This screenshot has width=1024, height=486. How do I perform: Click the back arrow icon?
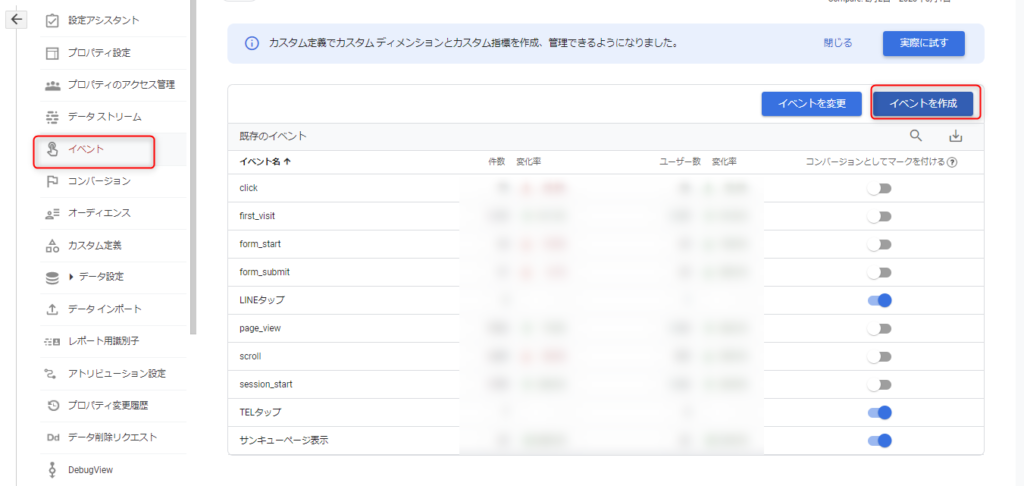[16, 20]
